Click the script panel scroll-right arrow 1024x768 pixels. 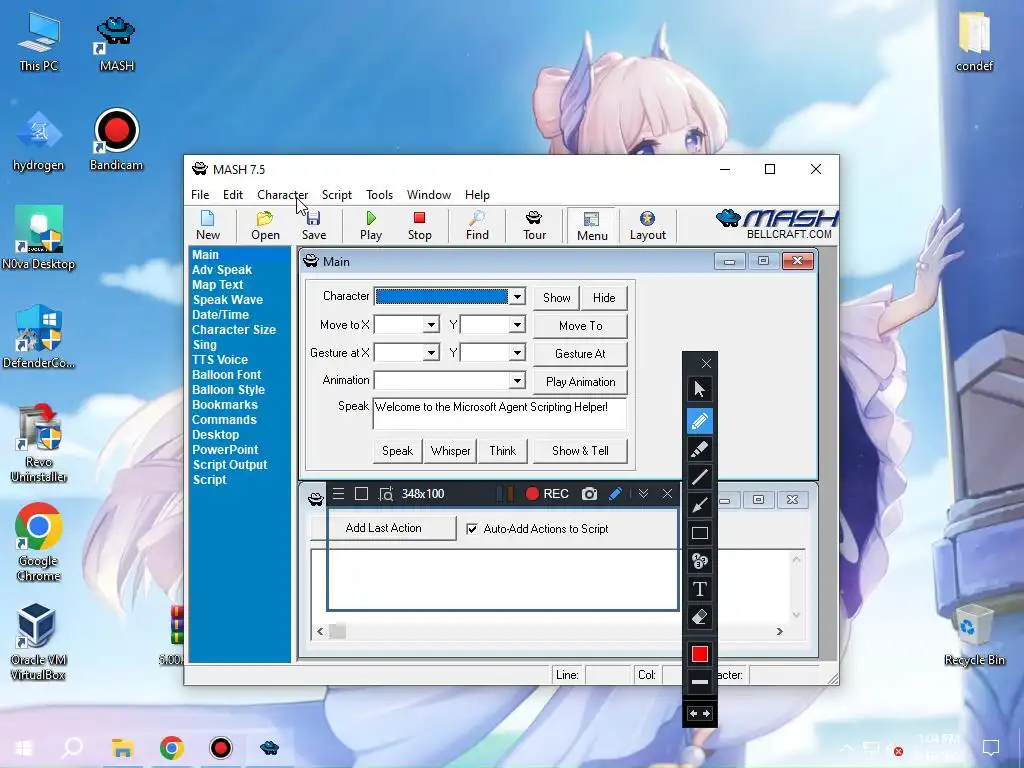click(779, 632)
